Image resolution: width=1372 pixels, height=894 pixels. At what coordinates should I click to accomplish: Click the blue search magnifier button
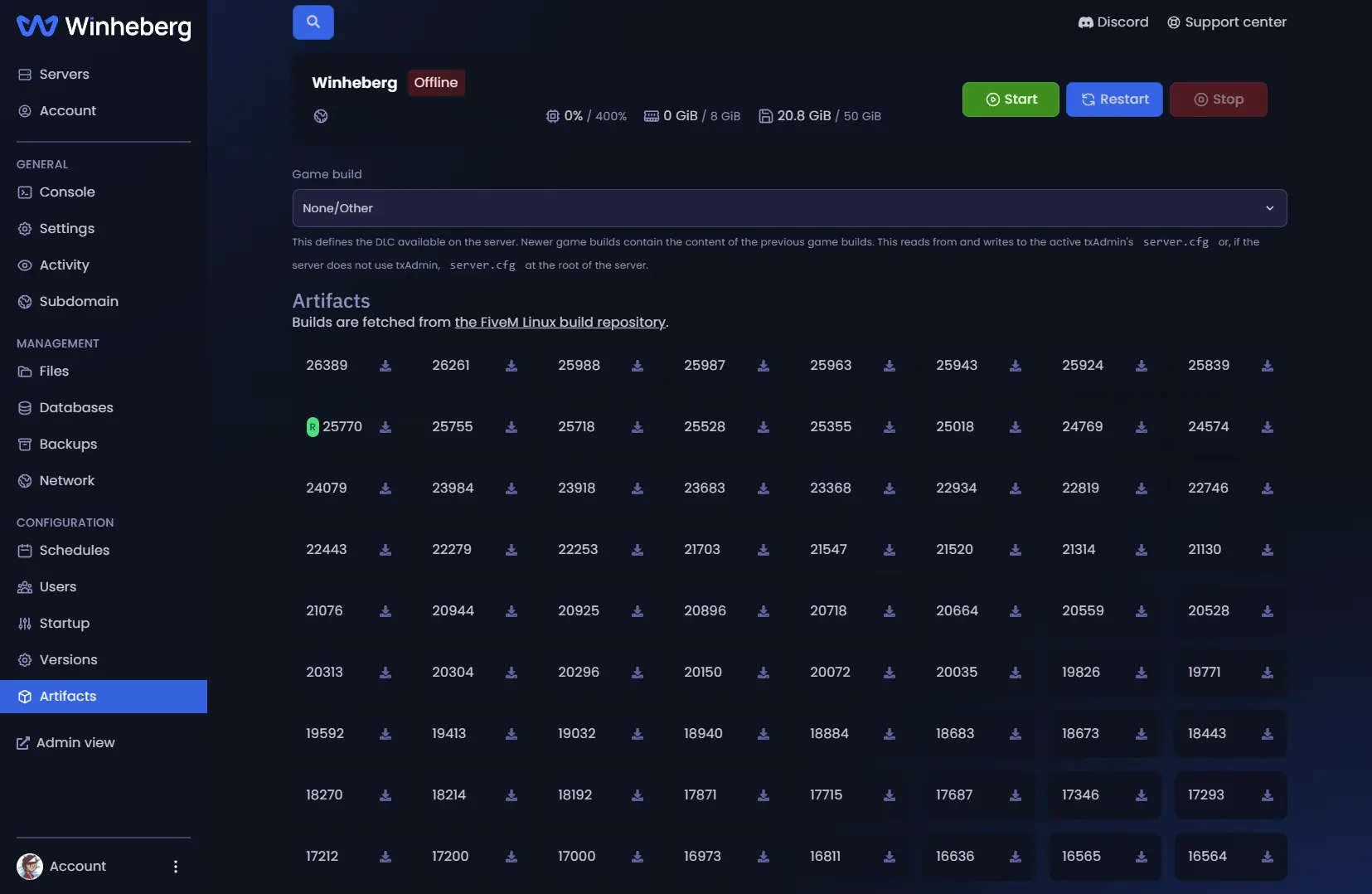pyautogui.click(x=313, y=22)
